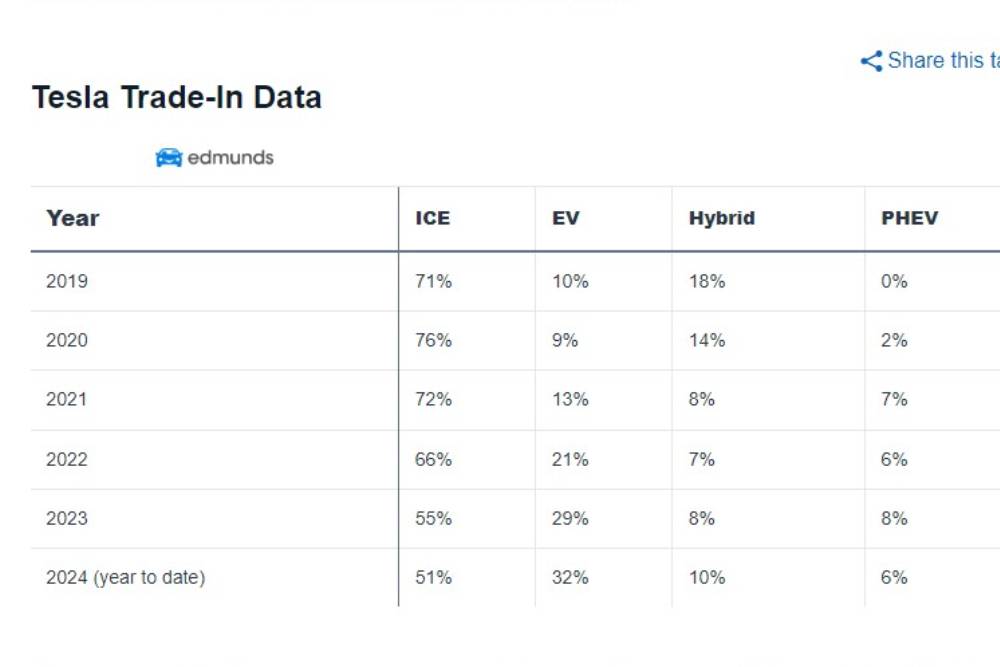Select the ICE column header

433,218
